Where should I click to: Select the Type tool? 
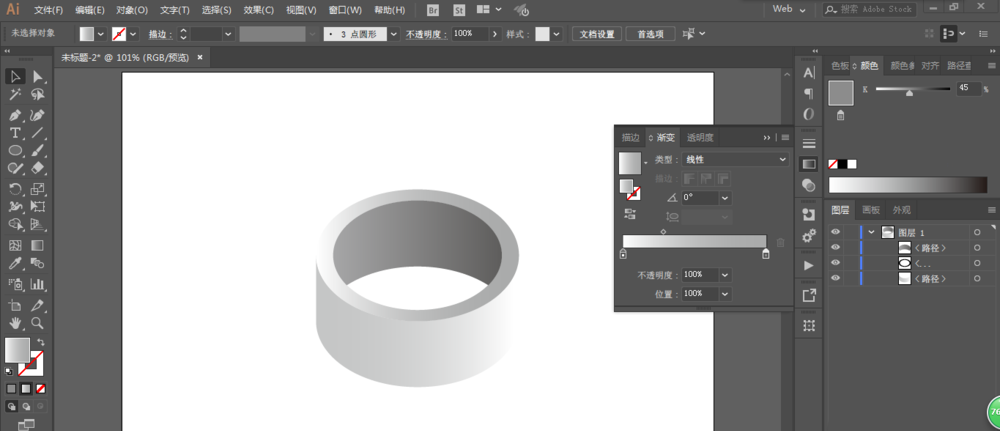[15, 133]
